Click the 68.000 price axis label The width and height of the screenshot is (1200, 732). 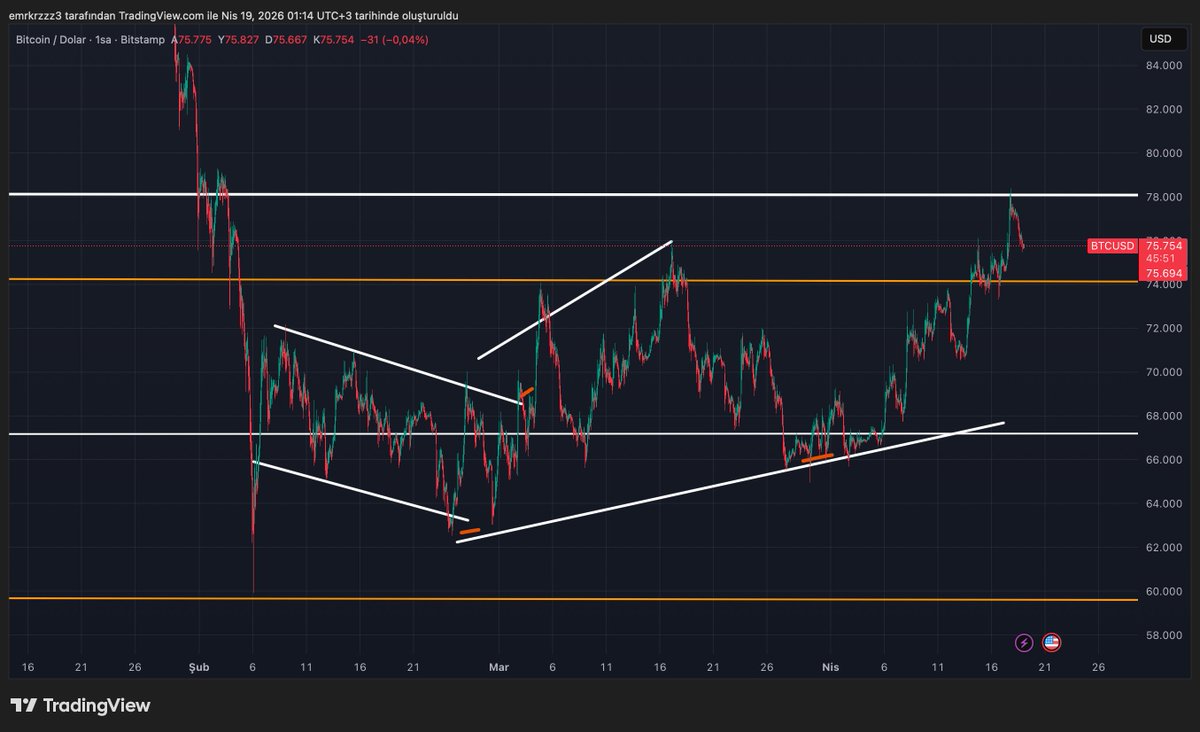pos(1164,416)
